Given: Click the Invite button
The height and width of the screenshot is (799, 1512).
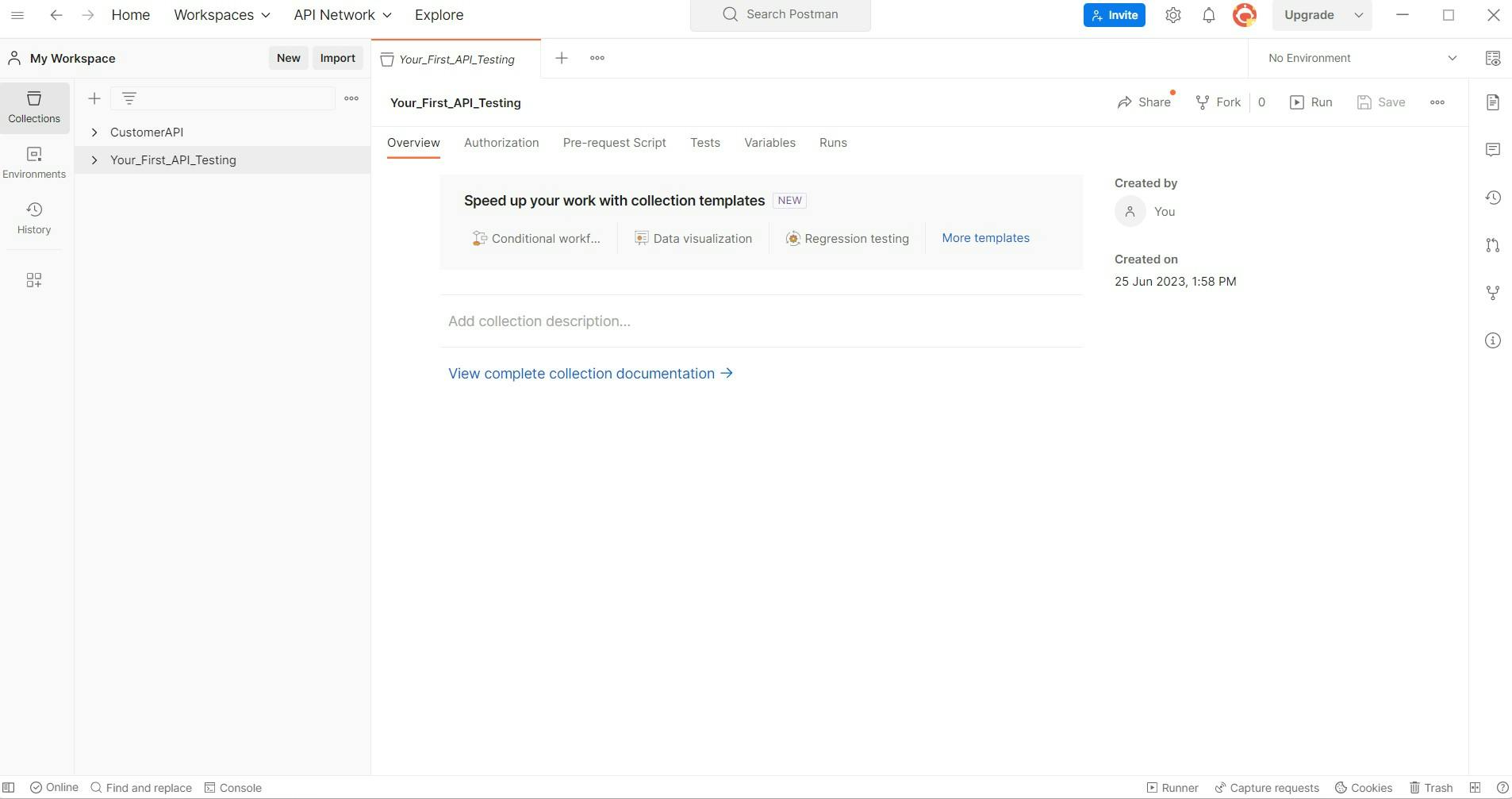Looking at the screenshot, I should pyautogui.click(x=1115, y=15).
